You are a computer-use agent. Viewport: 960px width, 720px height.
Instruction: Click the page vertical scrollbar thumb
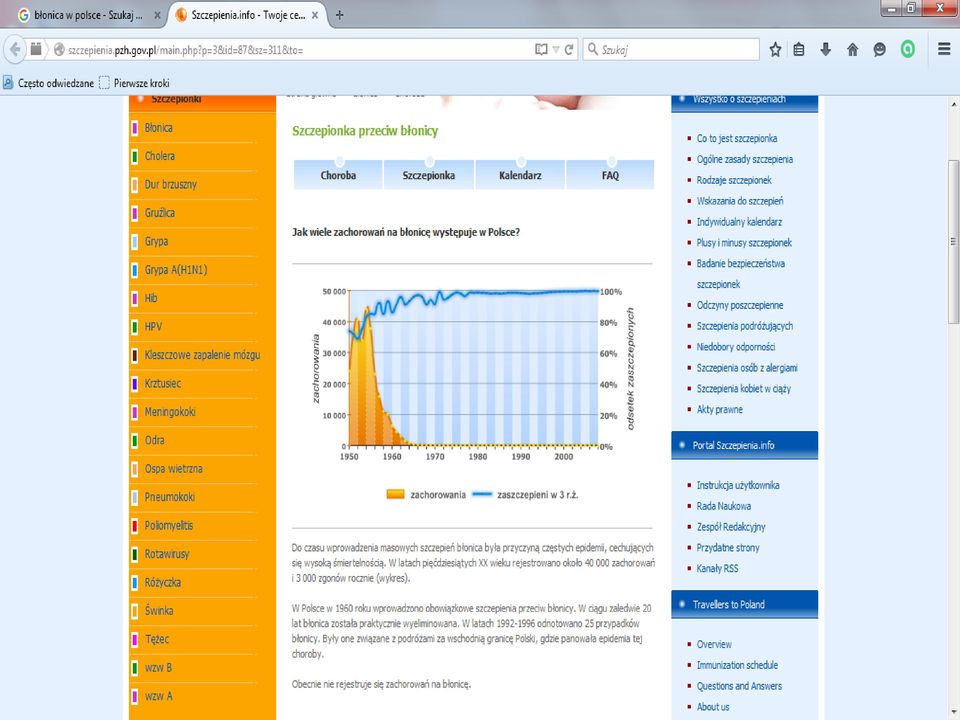953,242
